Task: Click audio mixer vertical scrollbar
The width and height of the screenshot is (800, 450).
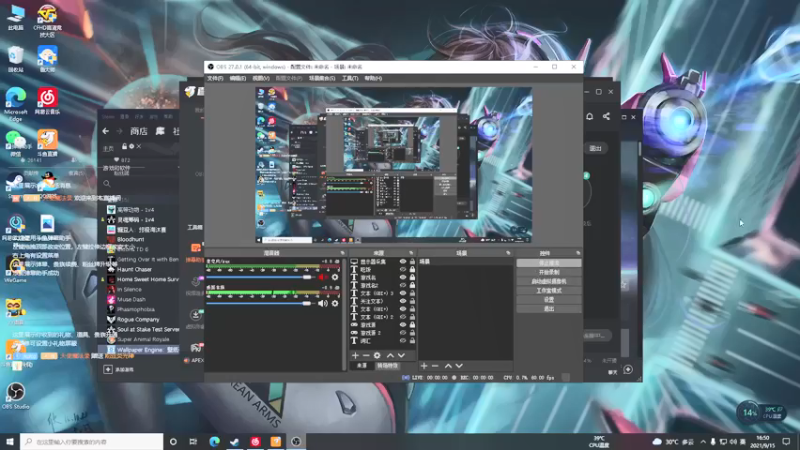Action: (345, 314)
